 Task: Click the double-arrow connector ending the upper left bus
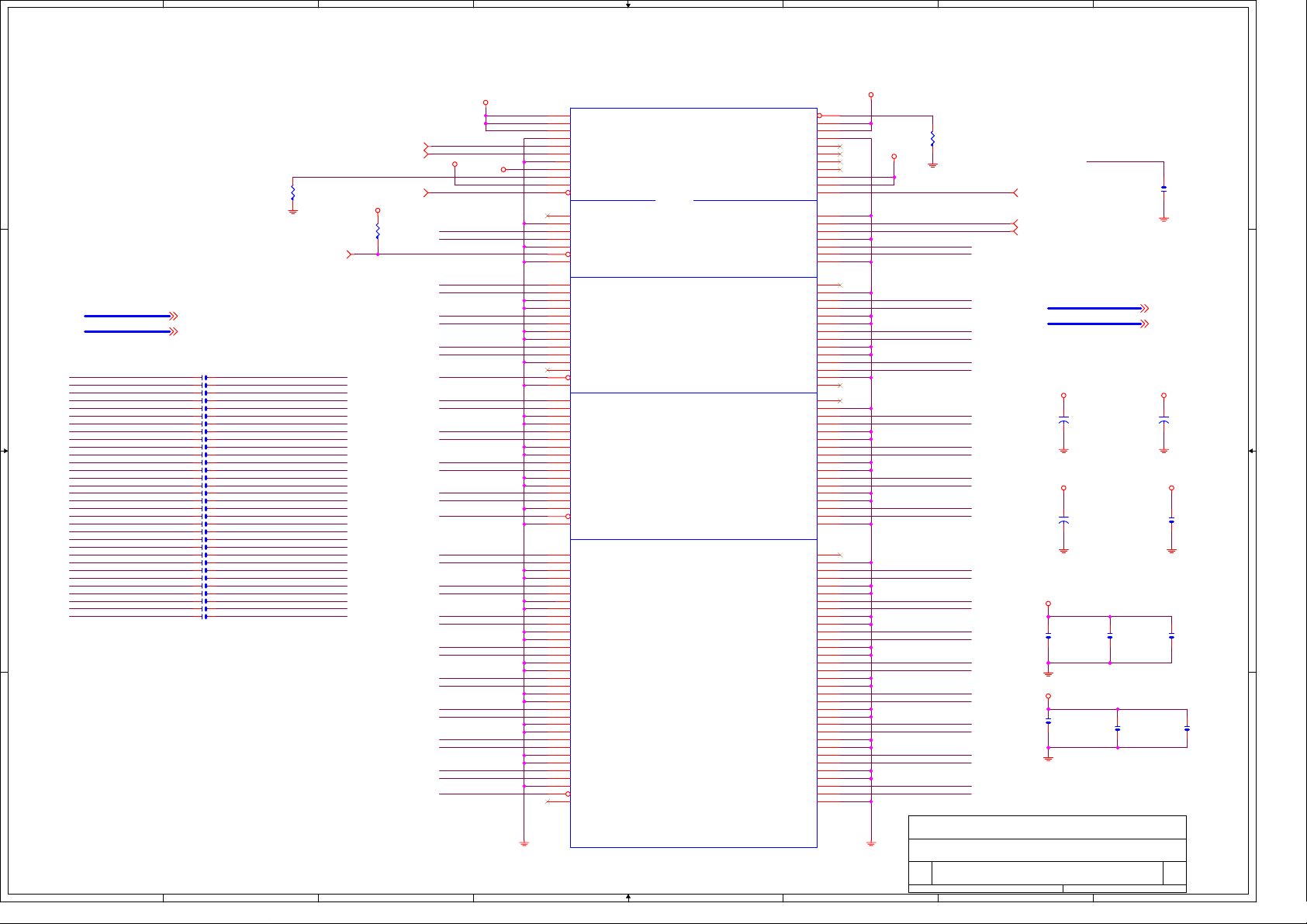tap(175, 316)
